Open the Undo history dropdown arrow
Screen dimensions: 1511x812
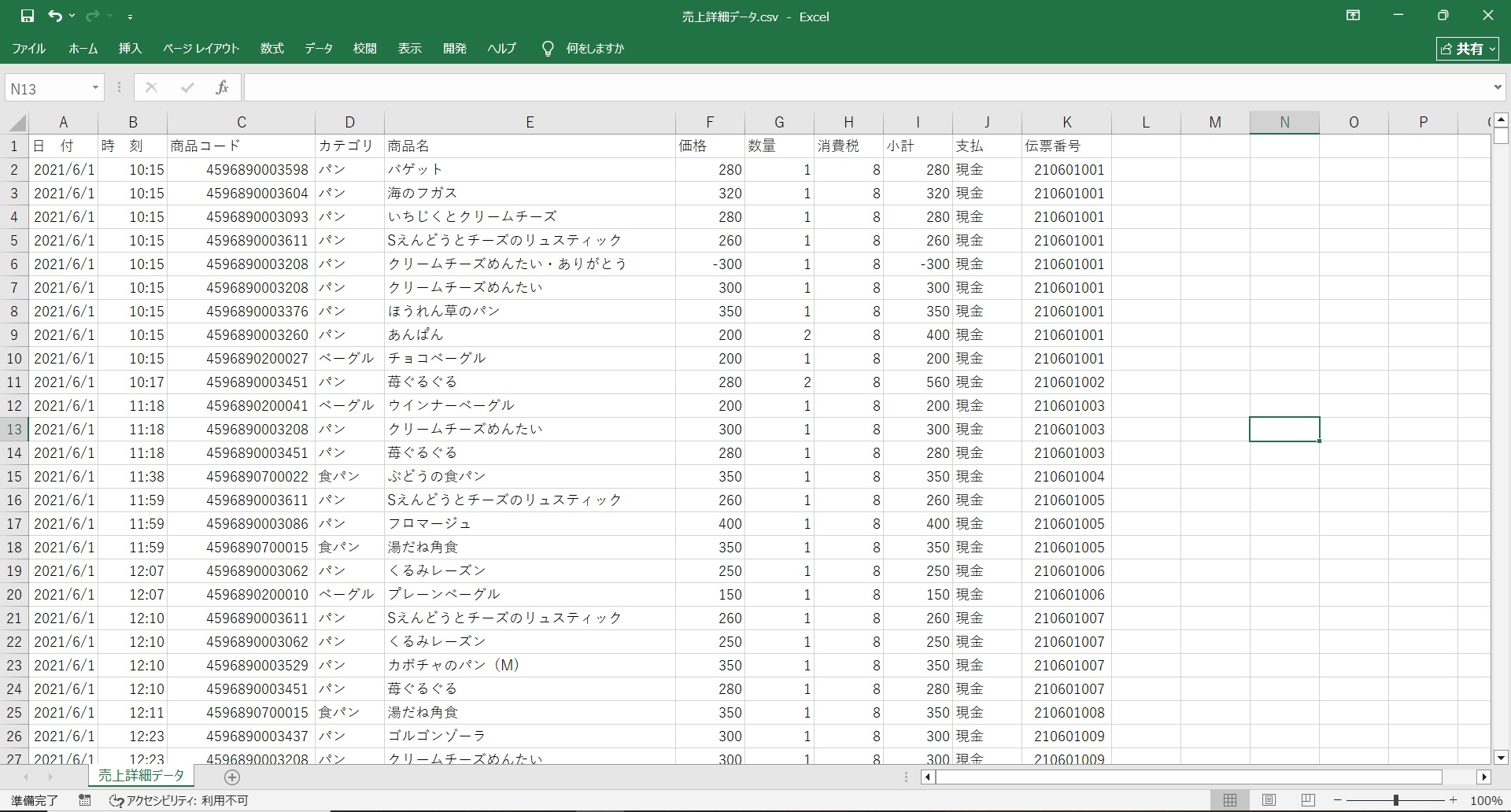(x=72, y=16)
